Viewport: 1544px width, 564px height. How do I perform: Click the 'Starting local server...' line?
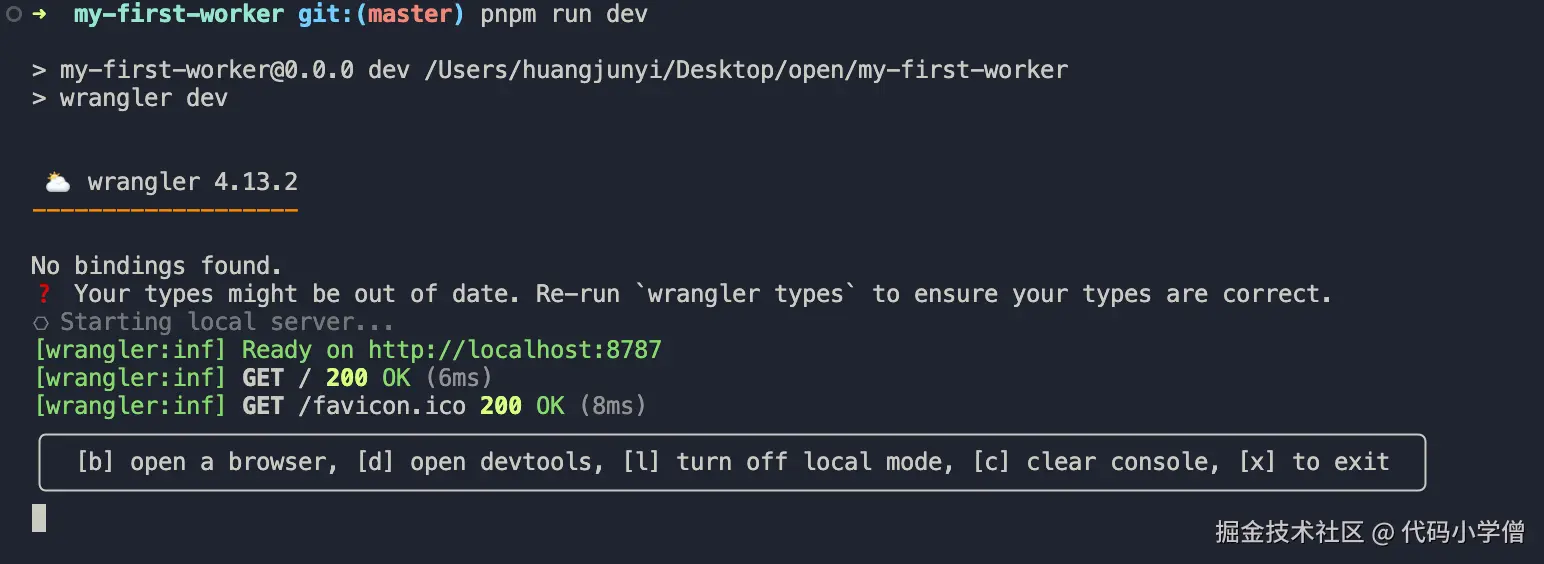pyautogui.click(x=227, y=322)
